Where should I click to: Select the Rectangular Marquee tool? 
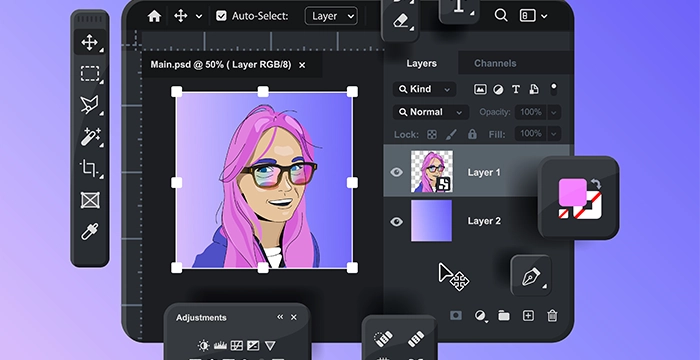coord(90,74)
